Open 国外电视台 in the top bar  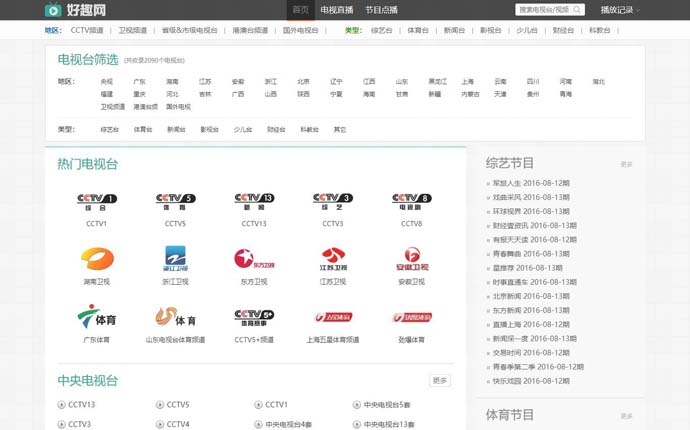tap(301, 30)
